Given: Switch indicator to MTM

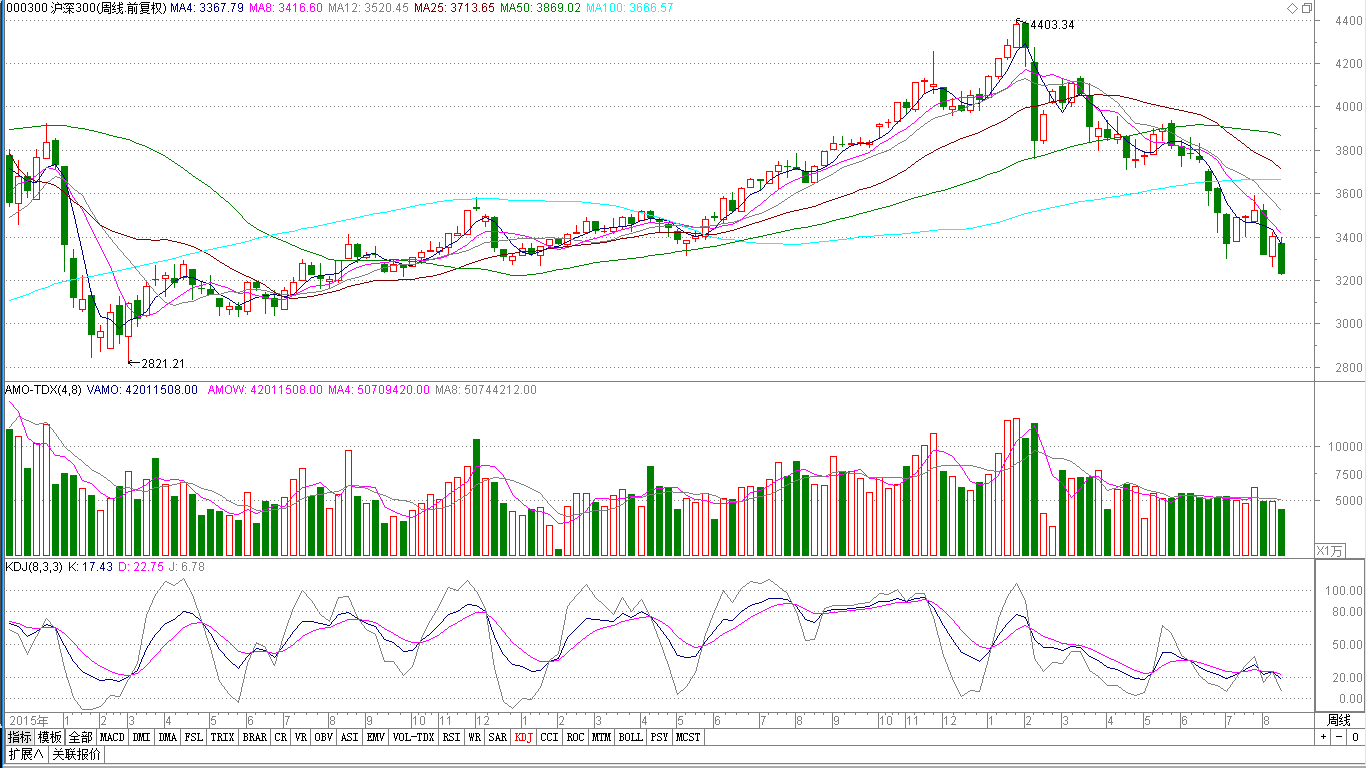Looking at the screenshot, I should [601, 737].
